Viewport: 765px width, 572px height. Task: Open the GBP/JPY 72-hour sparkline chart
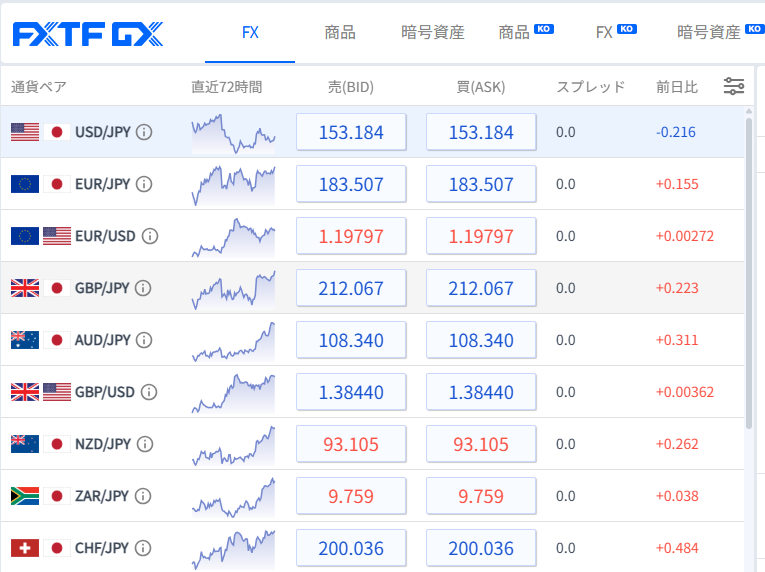(x=234, y=289)
